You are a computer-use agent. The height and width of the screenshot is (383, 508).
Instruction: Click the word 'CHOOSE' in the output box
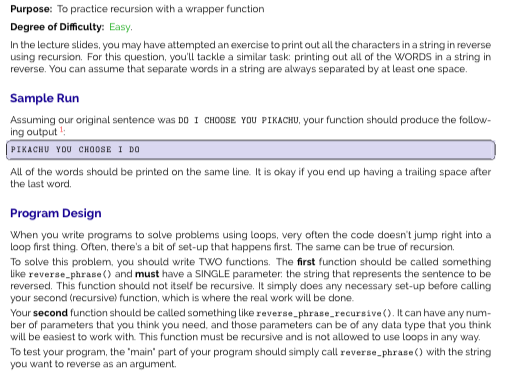[x=95, y=149]
